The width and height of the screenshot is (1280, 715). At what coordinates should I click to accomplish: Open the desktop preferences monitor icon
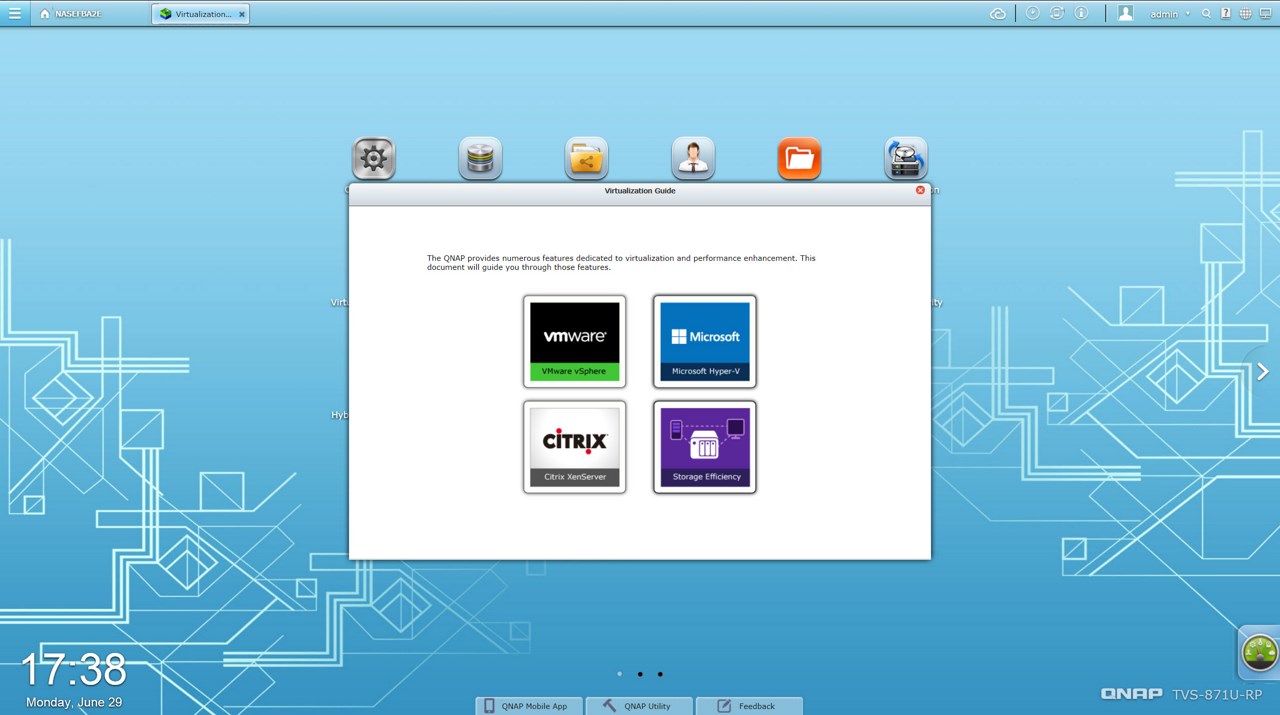point(1265,14)
